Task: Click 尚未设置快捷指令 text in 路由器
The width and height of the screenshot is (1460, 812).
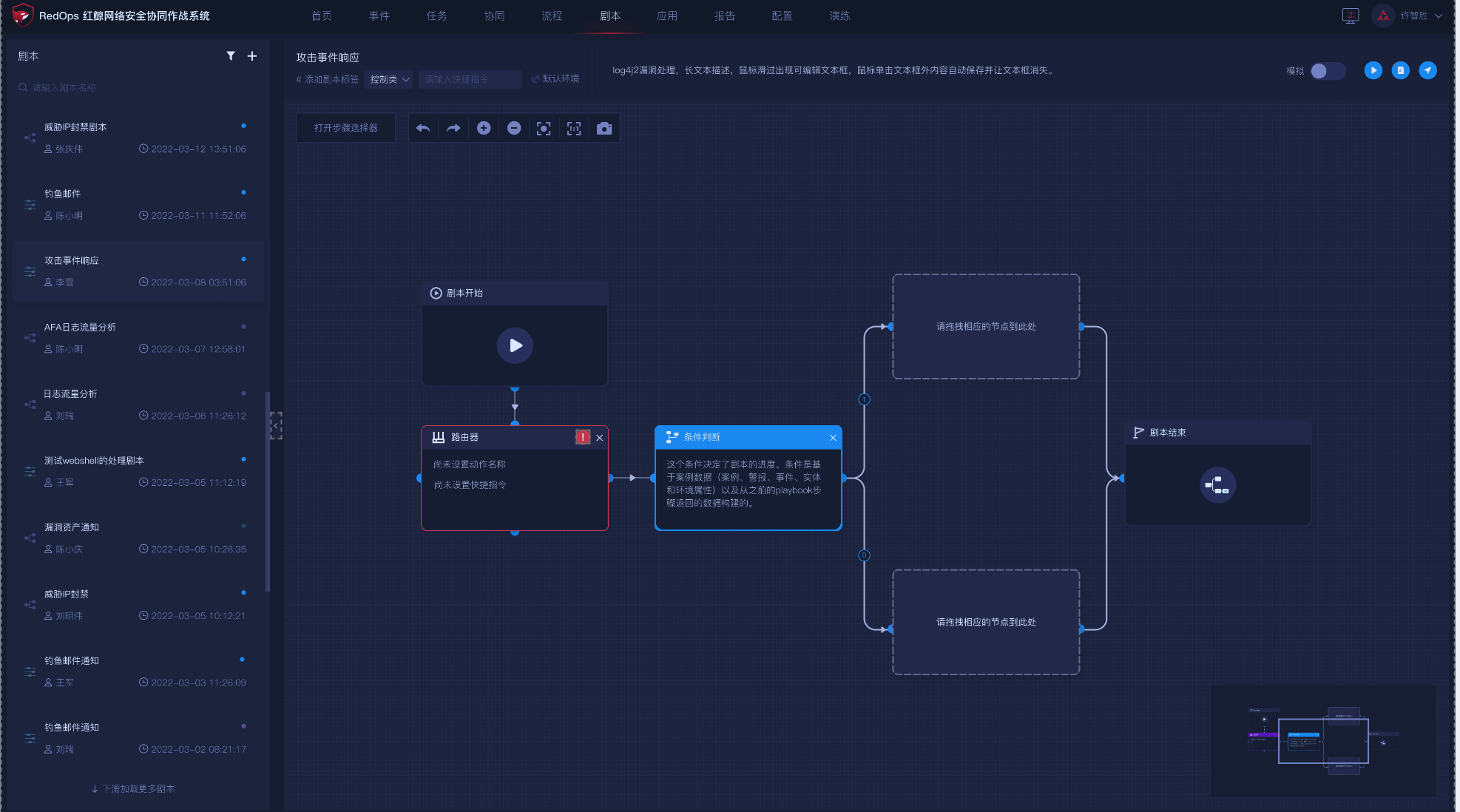Action: point(470,485)
